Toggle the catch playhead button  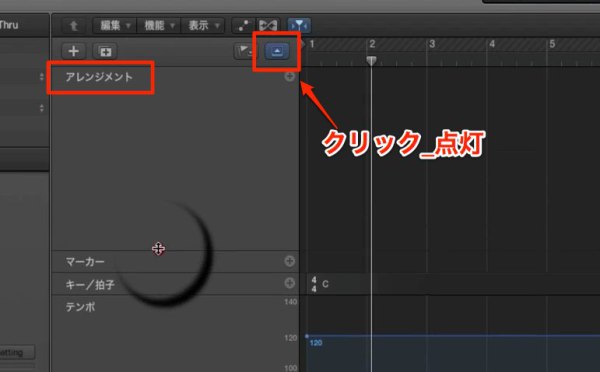(299, 26)
